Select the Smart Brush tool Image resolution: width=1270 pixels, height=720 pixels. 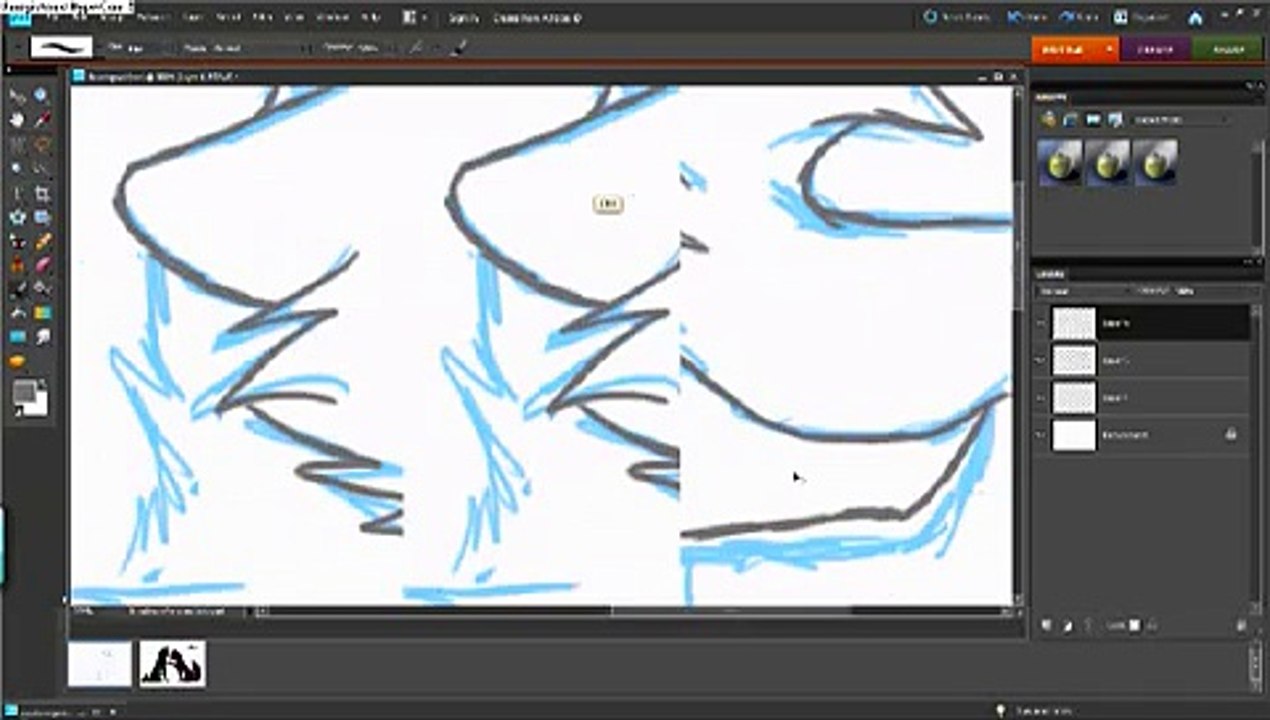coord(41,291)
